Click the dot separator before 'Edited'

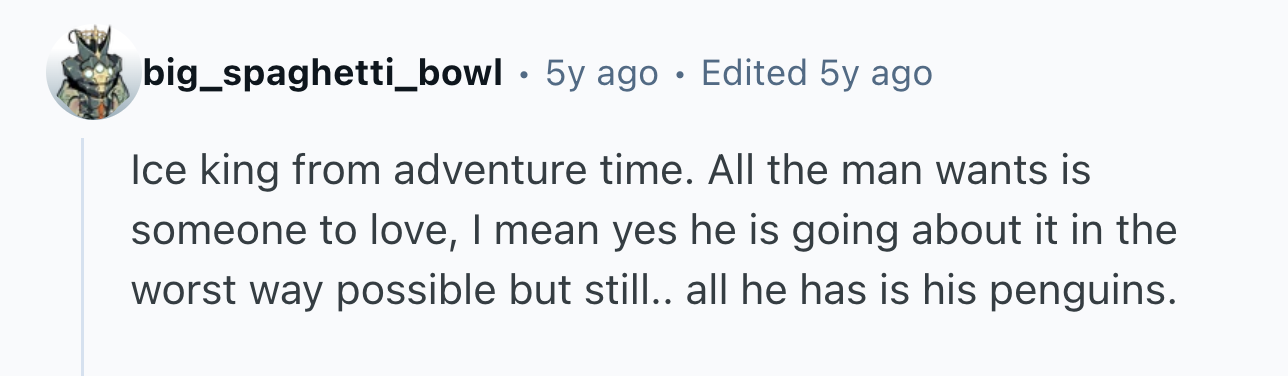[x=681, y=74]
